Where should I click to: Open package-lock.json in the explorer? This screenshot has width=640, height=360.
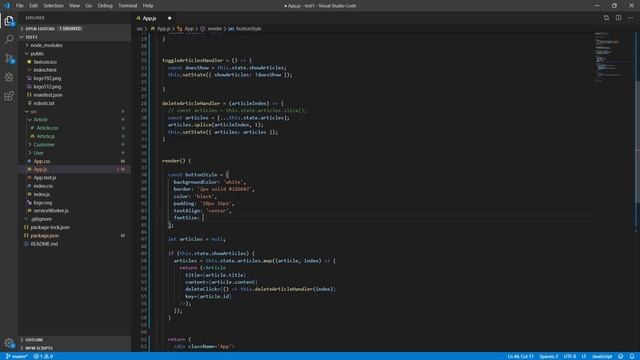coord(74,227)
